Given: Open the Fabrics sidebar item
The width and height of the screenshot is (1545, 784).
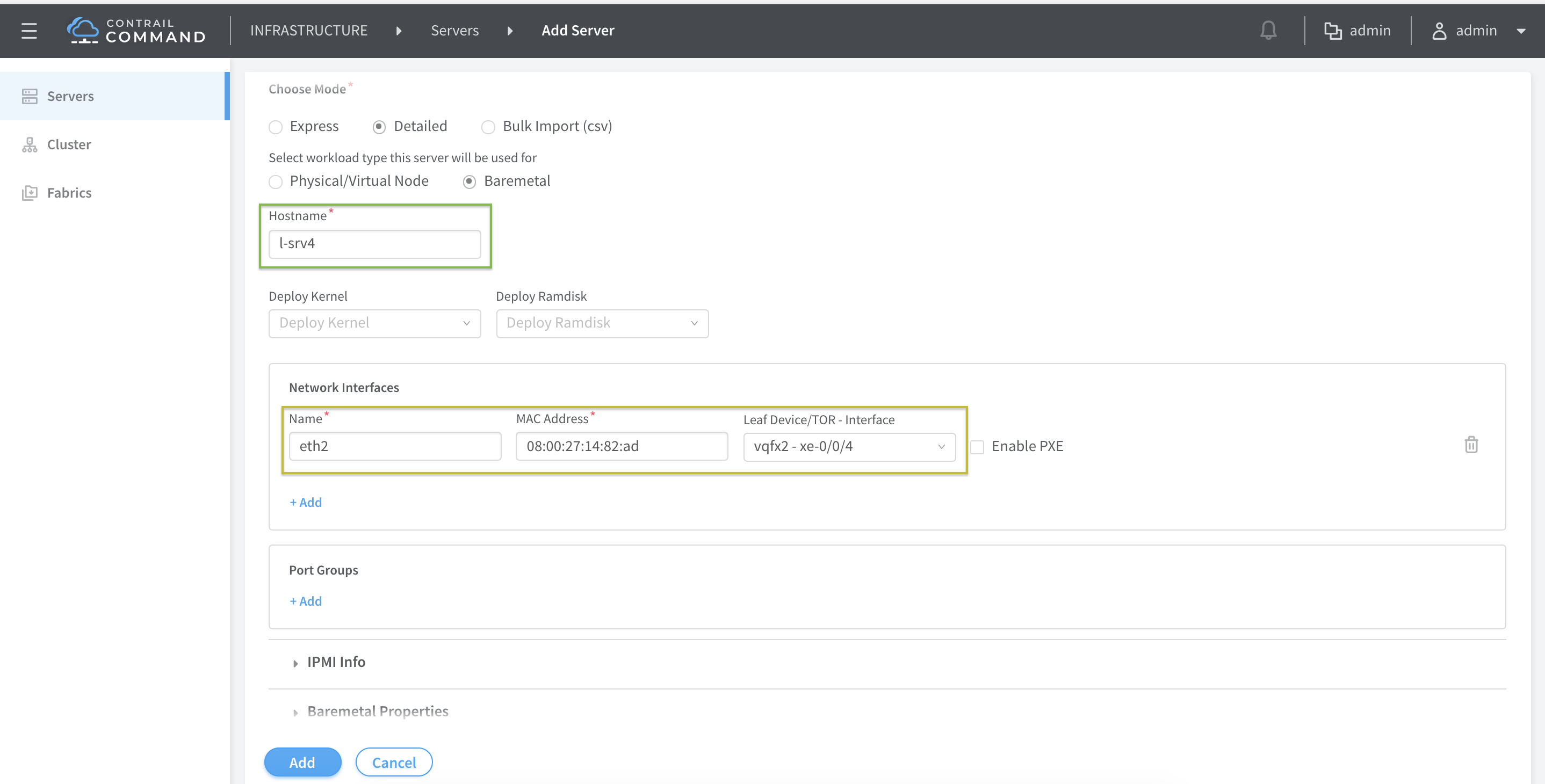Looking at the screenshot, I should click(x=114, y=193).
